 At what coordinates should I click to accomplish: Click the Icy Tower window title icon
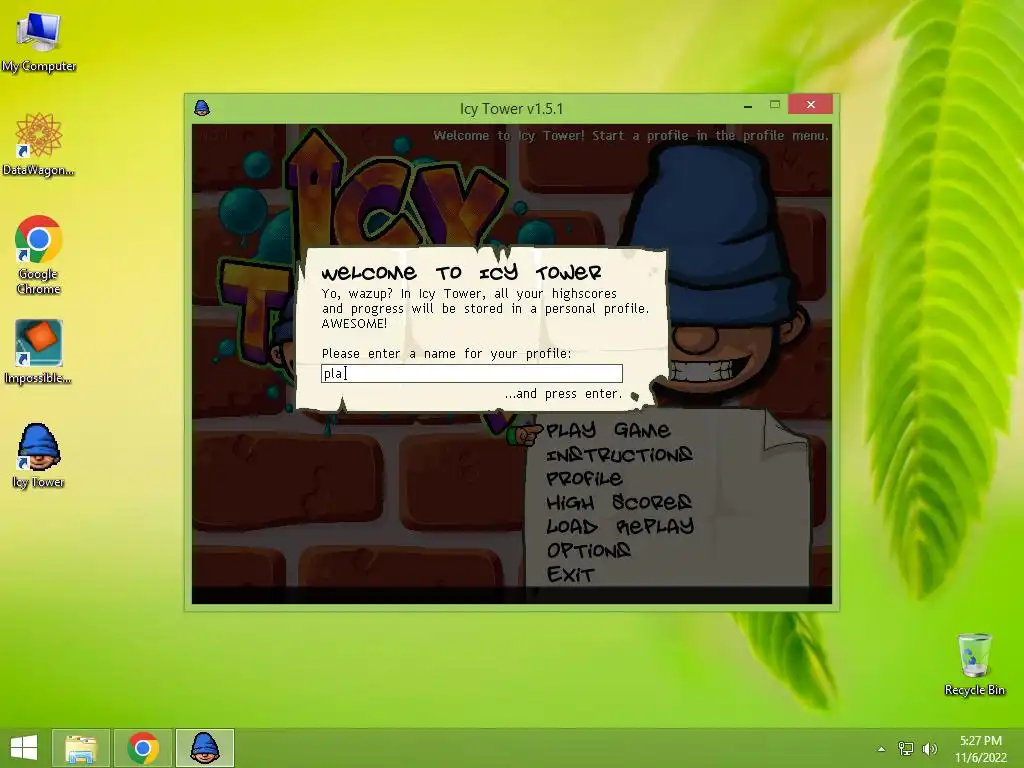202,108
